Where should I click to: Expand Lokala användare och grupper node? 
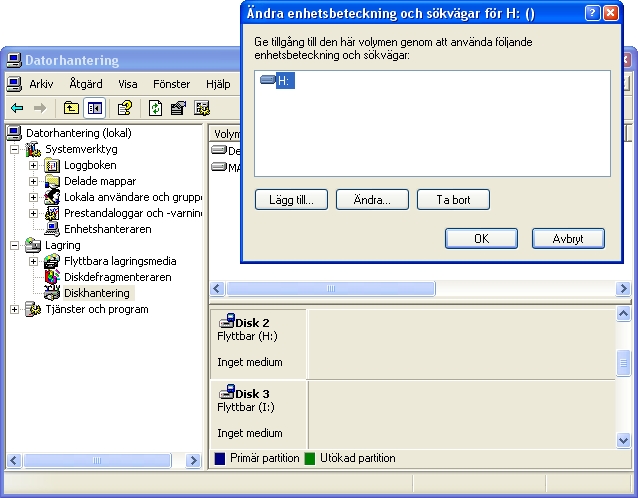(33, 197)
